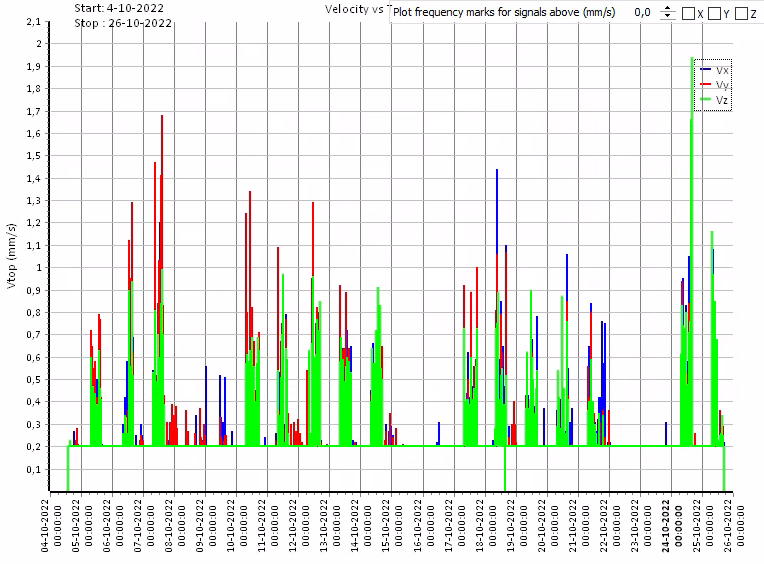Image resolution: width=764 pixels, height=564 pixels.
Task: Click the 0,0 threshold value field
Action: [642, 13]
